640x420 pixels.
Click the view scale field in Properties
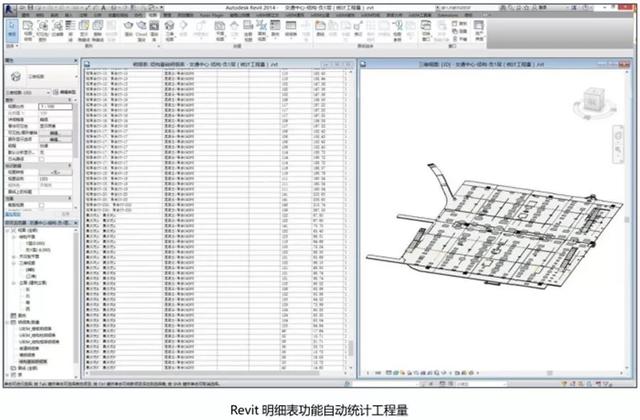56,106
